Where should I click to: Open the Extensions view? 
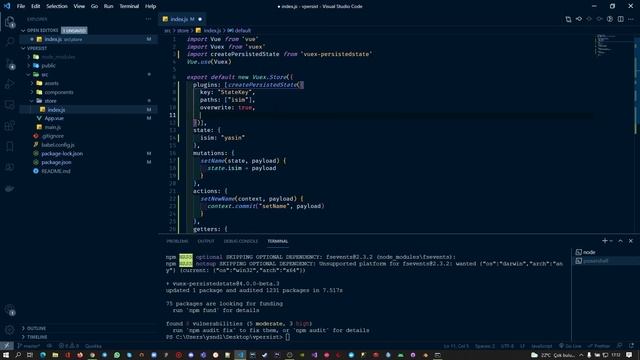click(x=10, y=125)
